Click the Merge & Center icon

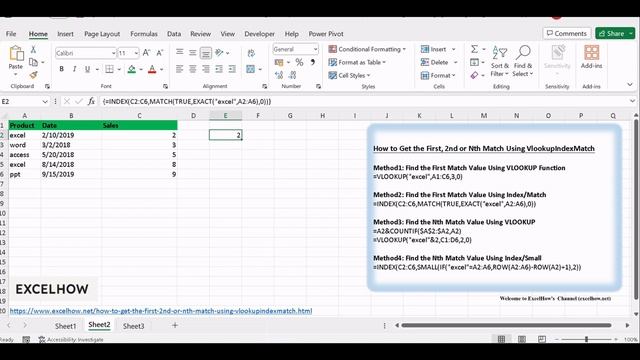(251, 69)
